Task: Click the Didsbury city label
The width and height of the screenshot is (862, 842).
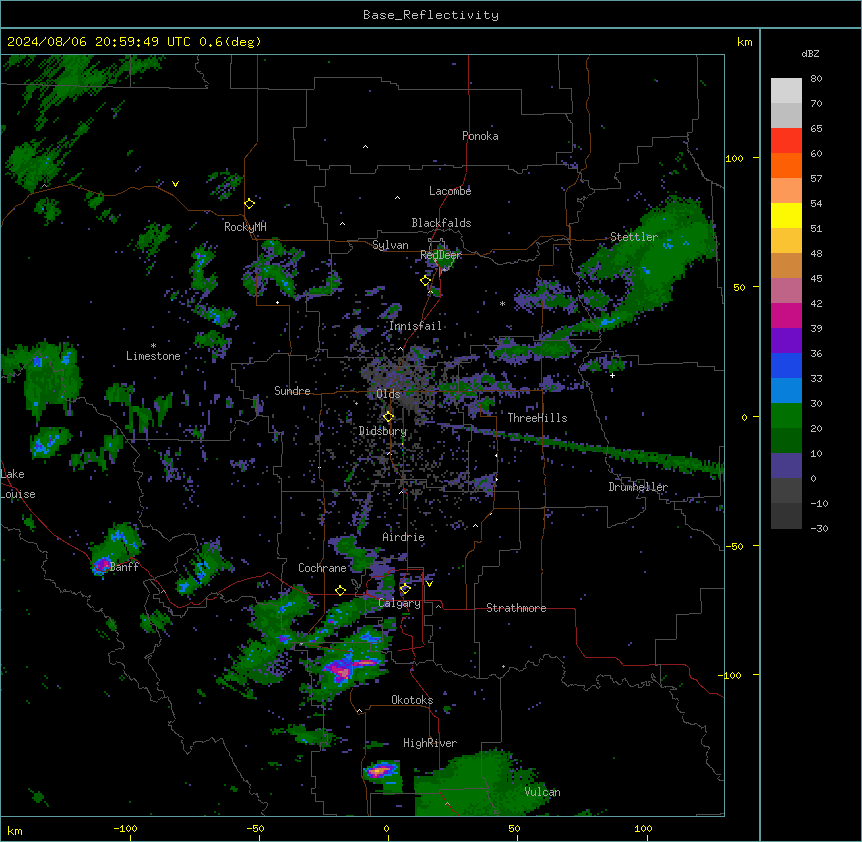Action: click(383, 431)
